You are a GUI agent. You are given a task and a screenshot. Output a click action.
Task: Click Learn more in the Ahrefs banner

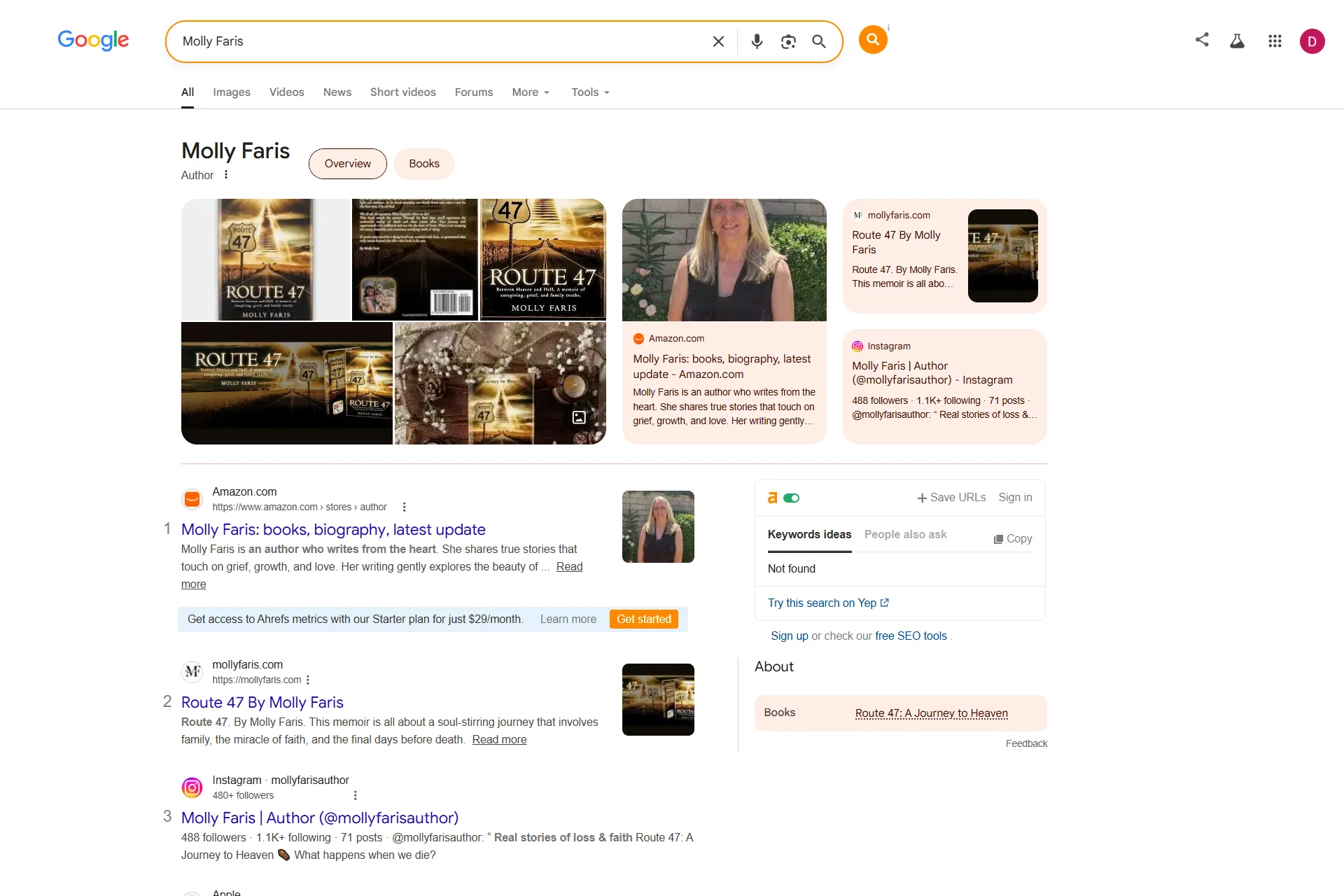(568, 619)
